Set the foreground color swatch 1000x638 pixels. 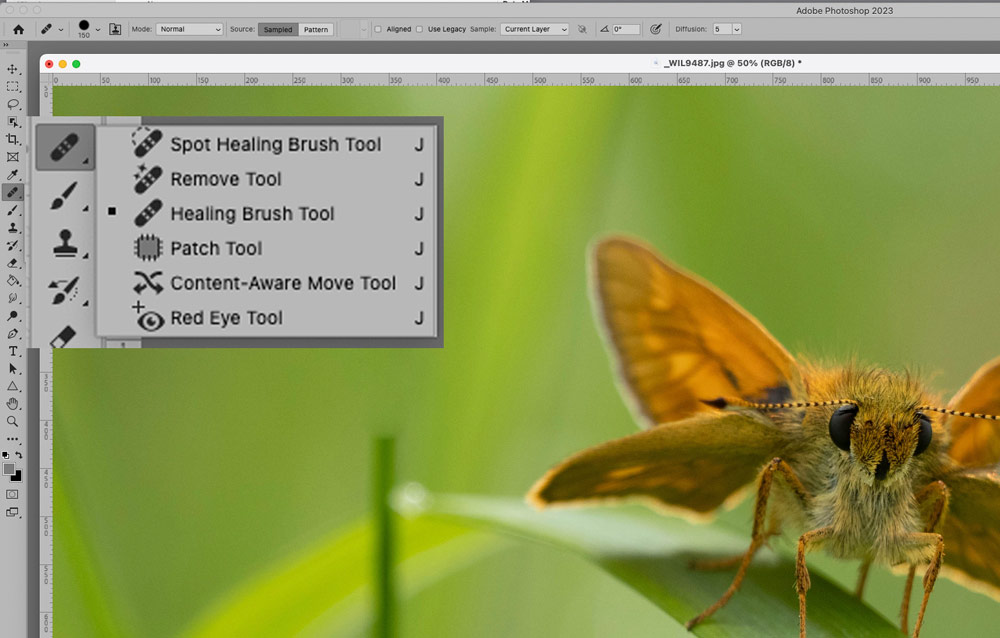click(x=9, y=469)
